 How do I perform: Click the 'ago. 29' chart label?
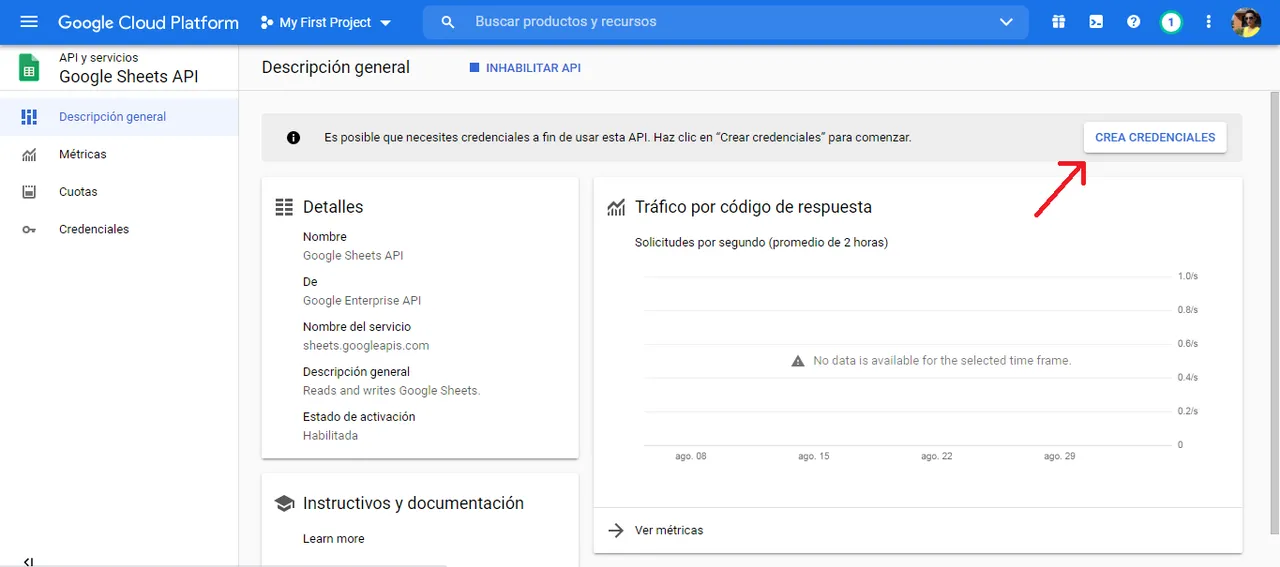coord(1060,456)
